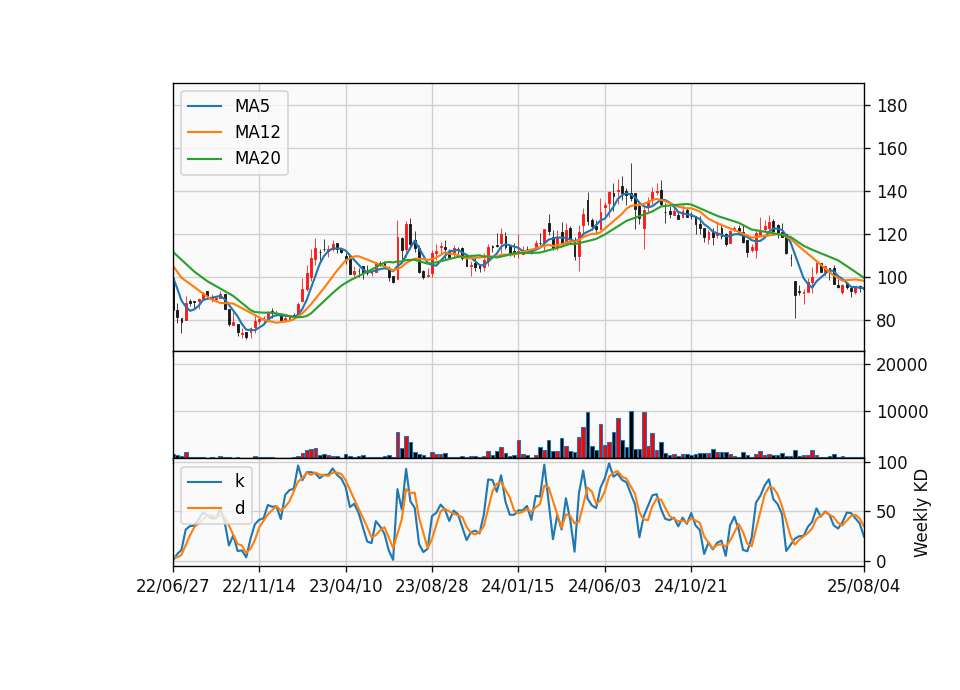This screenshot has height=690, width=960.
Task: Click the d legend label in KD panel
Action: (x=239, y=508)
